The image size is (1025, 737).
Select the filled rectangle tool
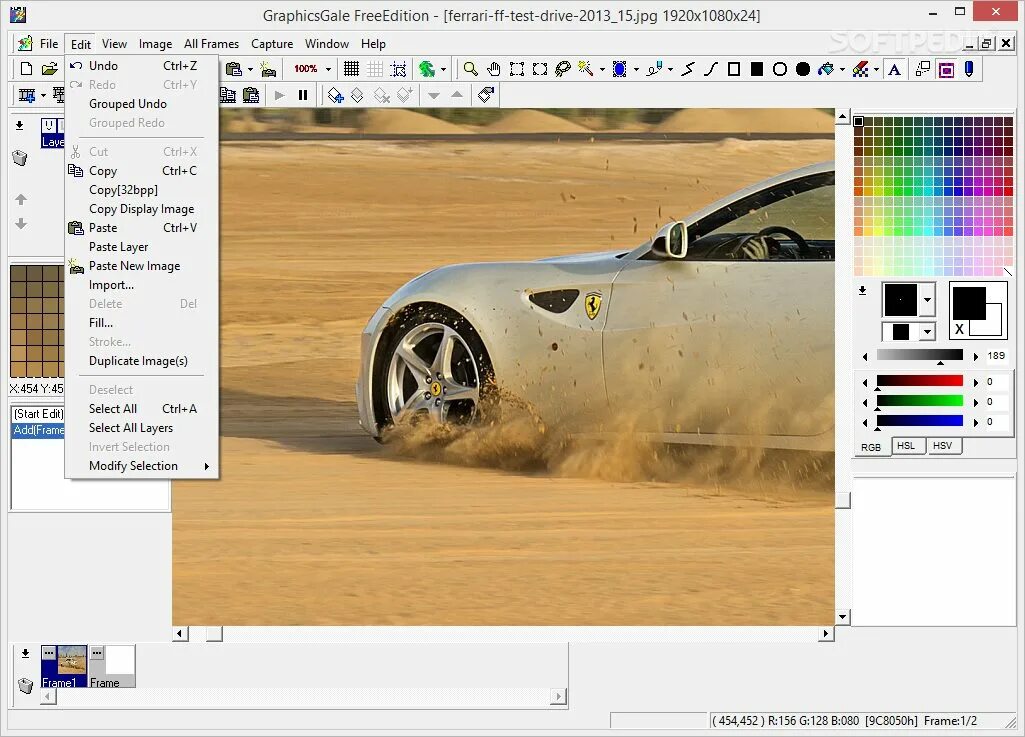pyautogui.click(x=757, y=69)
